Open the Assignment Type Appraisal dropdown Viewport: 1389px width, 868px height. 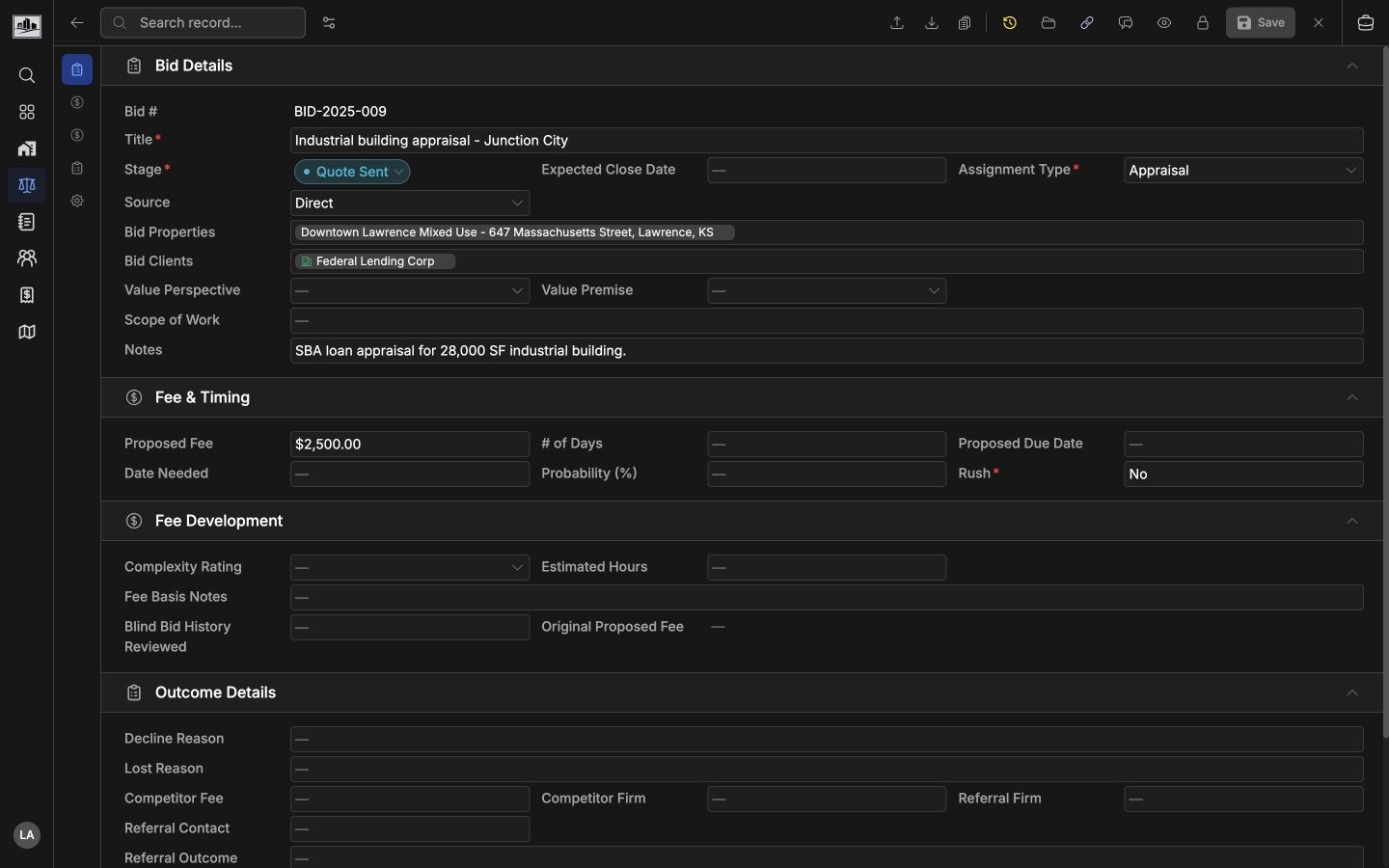(1244, 171)
